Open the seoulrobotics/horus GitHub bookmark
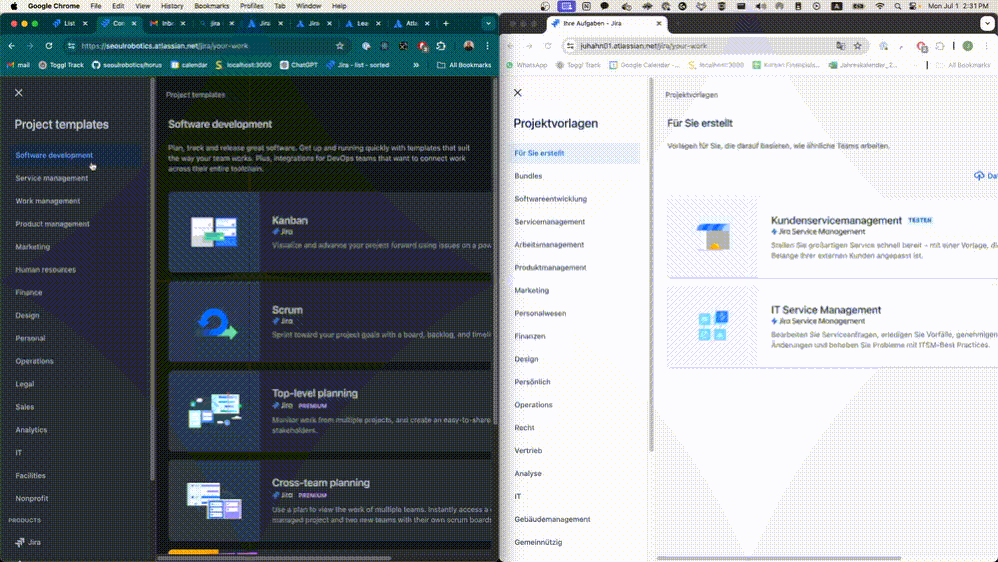The width and height of the screenshot is (998, 562). (x=127, y=65)
